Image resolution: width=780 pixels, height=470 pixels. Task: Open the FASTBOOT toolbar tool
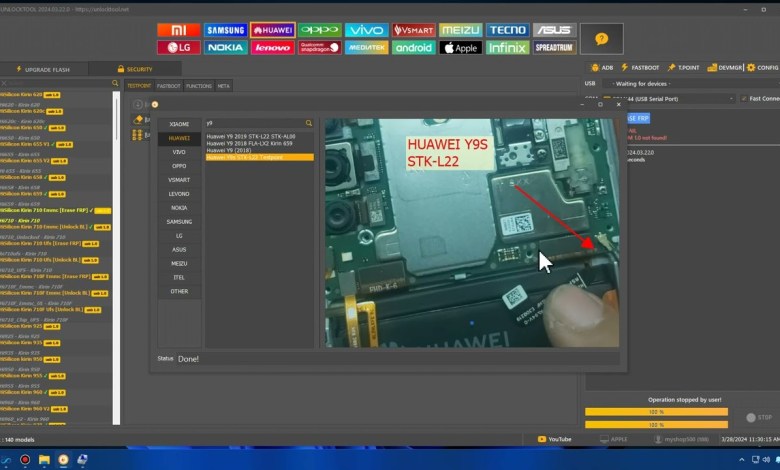click(640, 68)
